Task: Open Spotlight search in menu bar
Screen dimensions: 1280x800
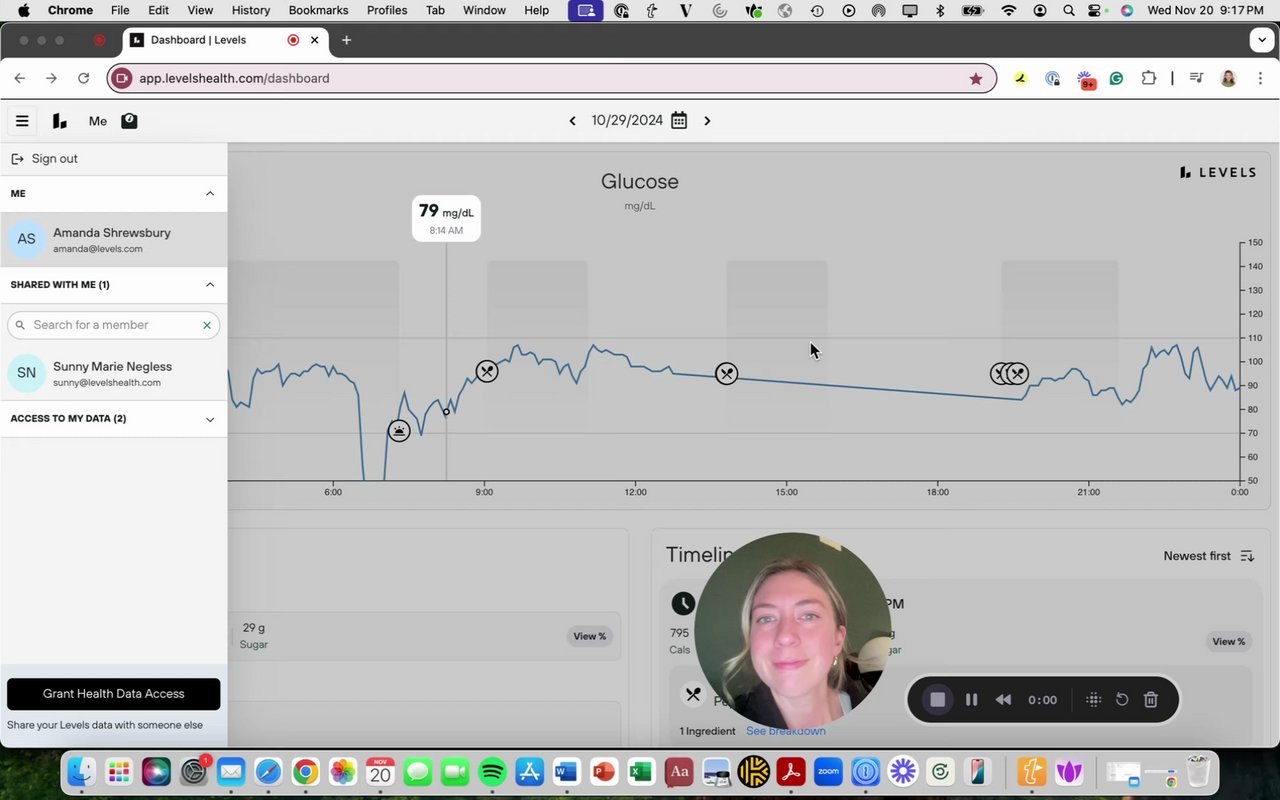Action: point(1069,10)
